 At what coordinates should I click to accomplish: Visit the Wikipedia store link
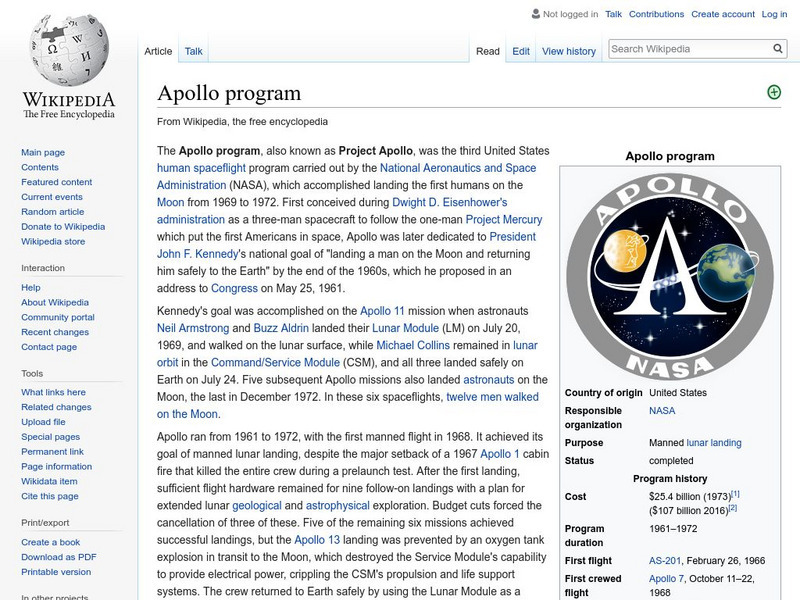53,241
